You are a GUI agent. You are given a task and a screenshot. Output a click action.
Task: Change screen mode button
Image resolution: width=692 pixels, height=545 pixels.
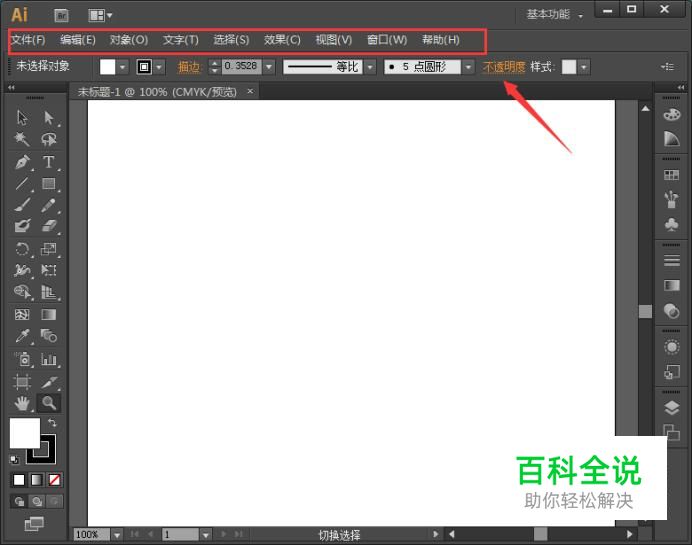34,524
